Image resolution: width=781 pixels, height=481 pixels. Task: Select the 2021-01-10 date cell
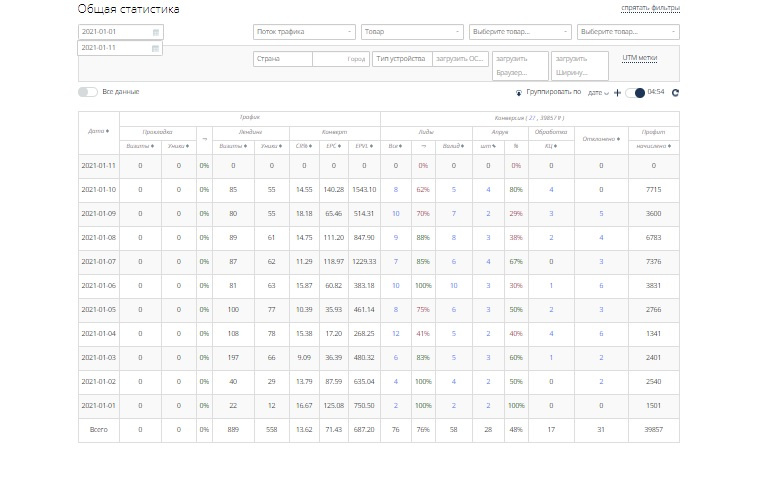[99, 190]
